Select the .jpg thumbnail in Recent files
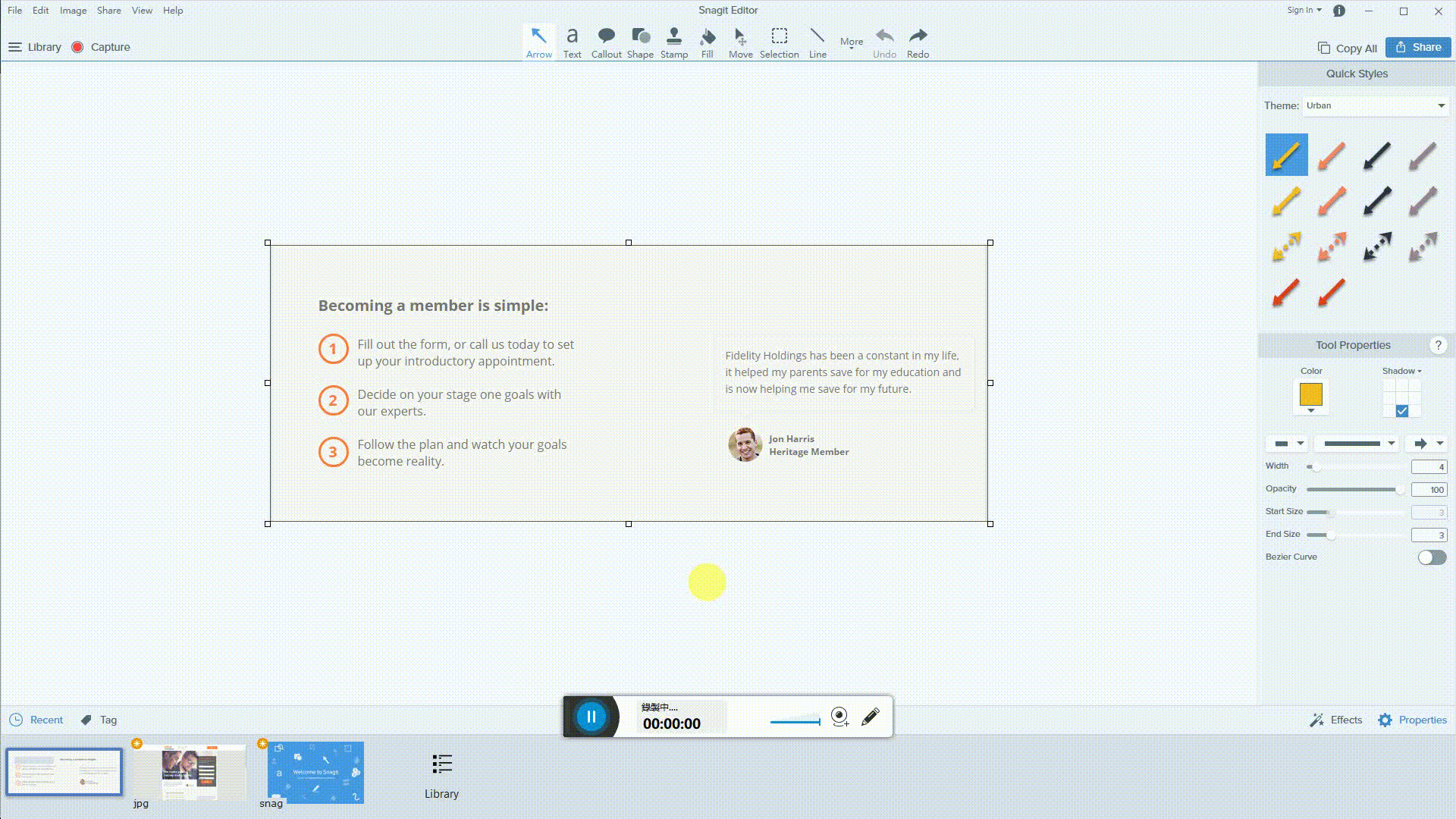This screenshot has width=1456, height=819. click(x=189, y=772)
